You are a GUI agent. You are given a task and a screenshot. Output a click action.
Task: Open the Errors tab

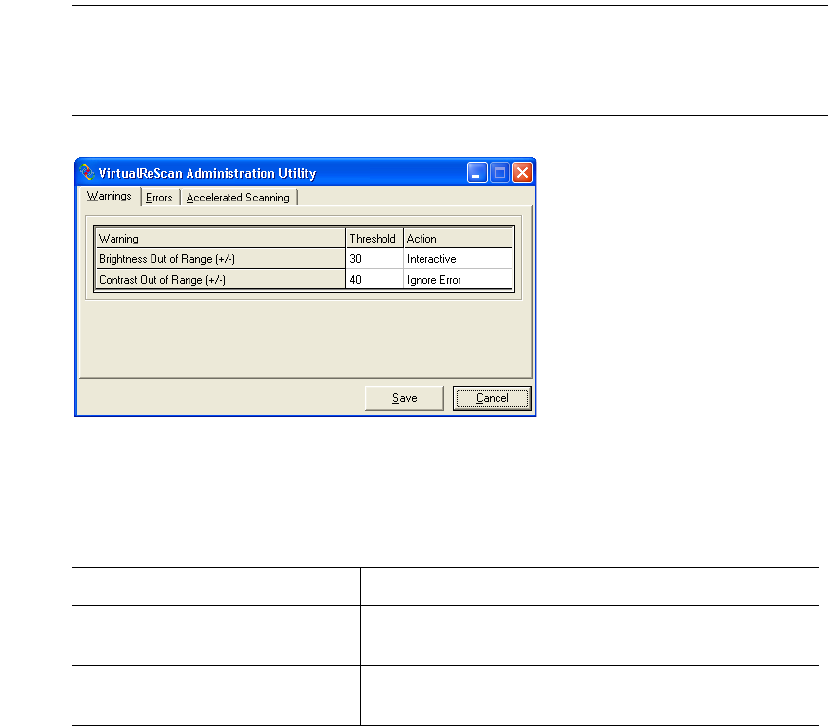click(x=159, y=197)
